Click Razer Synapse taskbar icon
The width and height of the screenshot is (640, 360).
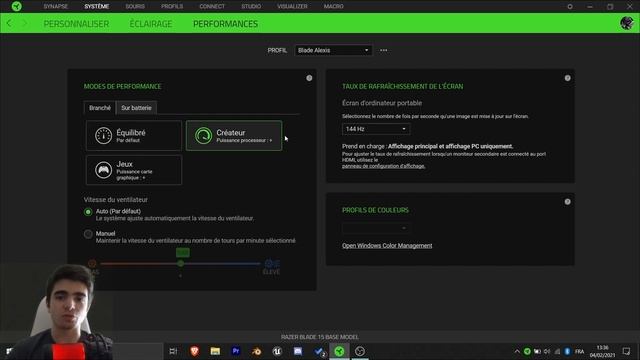point(339,351)
